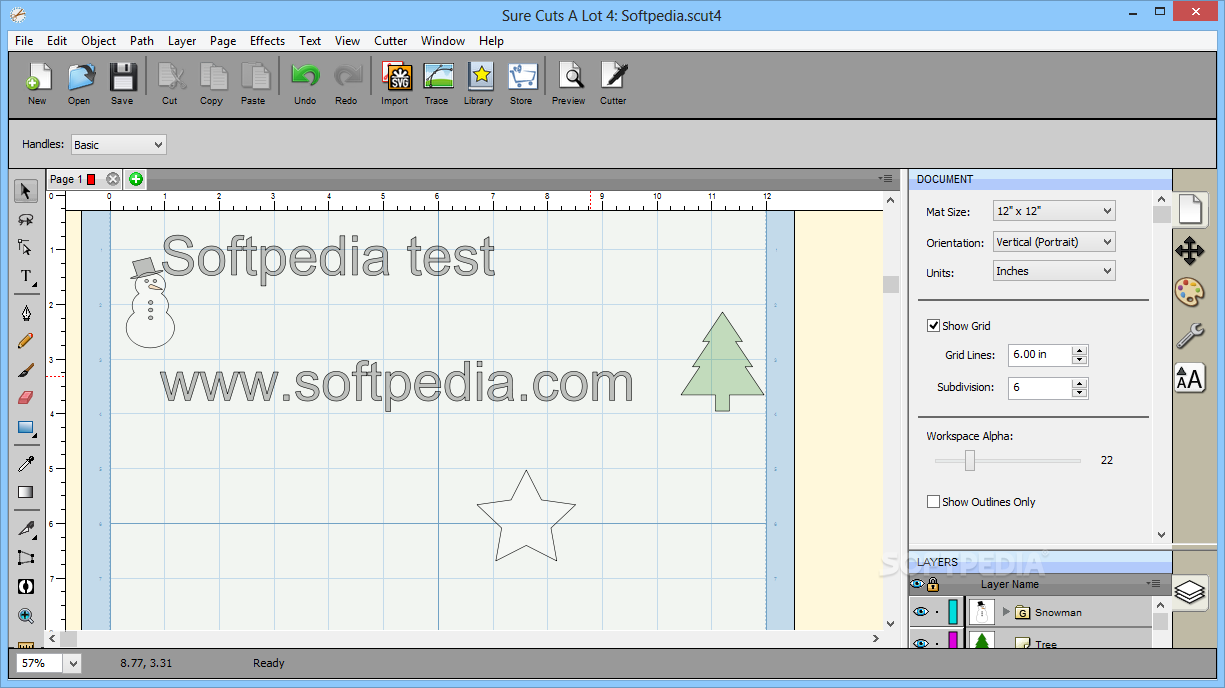This screenshot has width=1225, height=688.
Task: Enable Show Outlines Only checkbox
Action: [933, 502]
